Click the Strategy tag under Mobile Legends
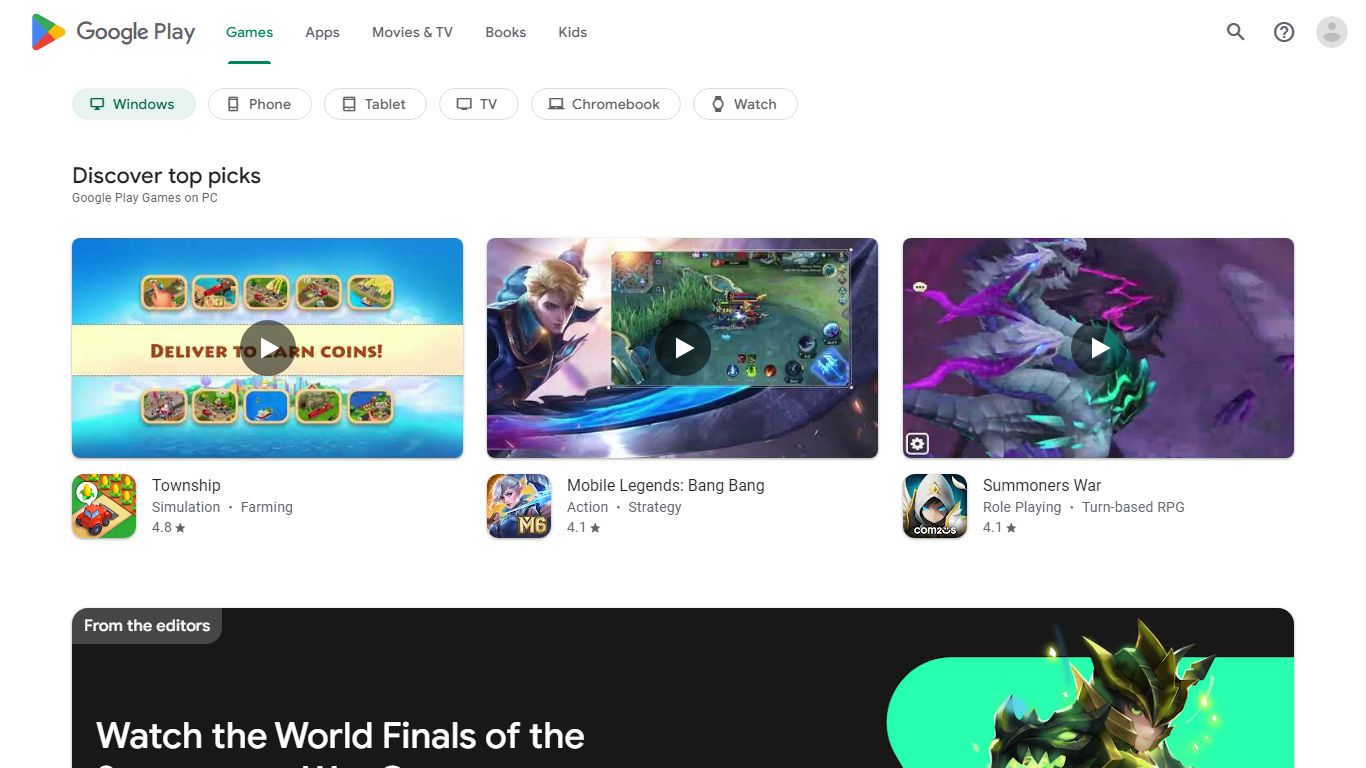This screenshot has height=768, width=1366. click(x=655, y=507)
